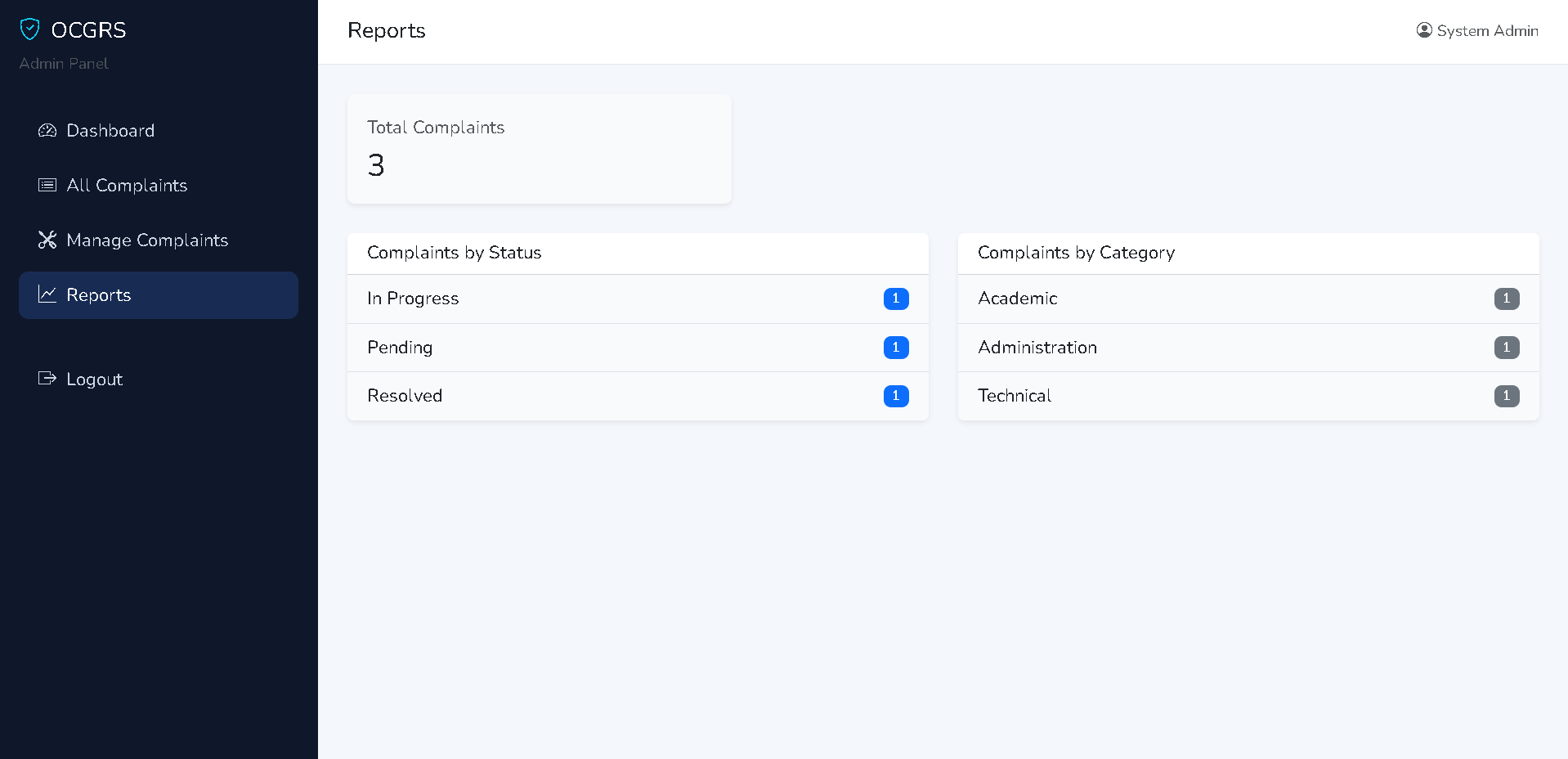The width and height of the screenshot is (1568, 759).
Task: Log out via the Logout link
Action: coord(159,379)
